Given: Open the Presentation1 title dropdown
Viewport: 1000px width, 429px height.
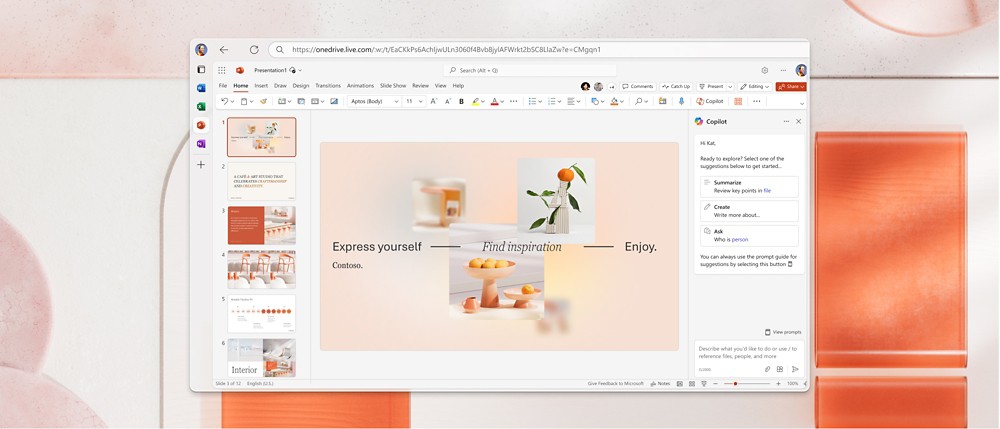Looking at the screenshot, I should [300, 70].
